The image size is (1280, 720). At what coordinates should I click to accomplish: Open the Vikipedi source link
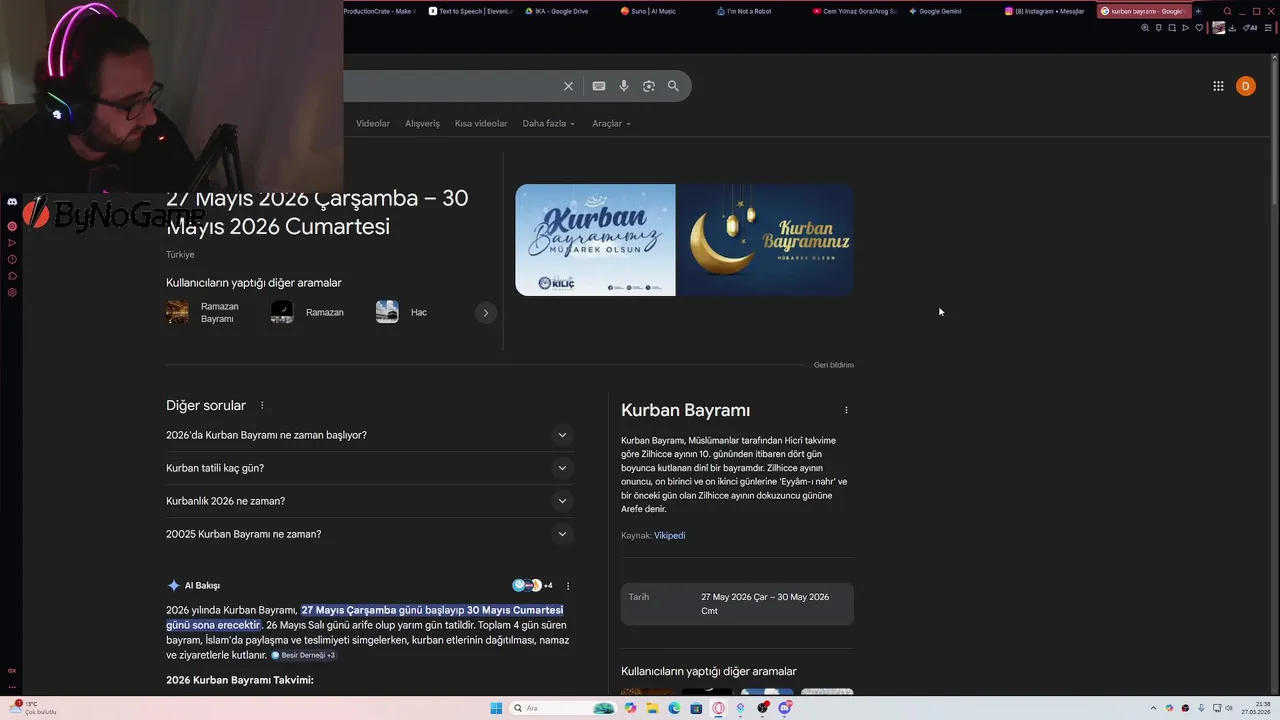(x=669, y=536)
